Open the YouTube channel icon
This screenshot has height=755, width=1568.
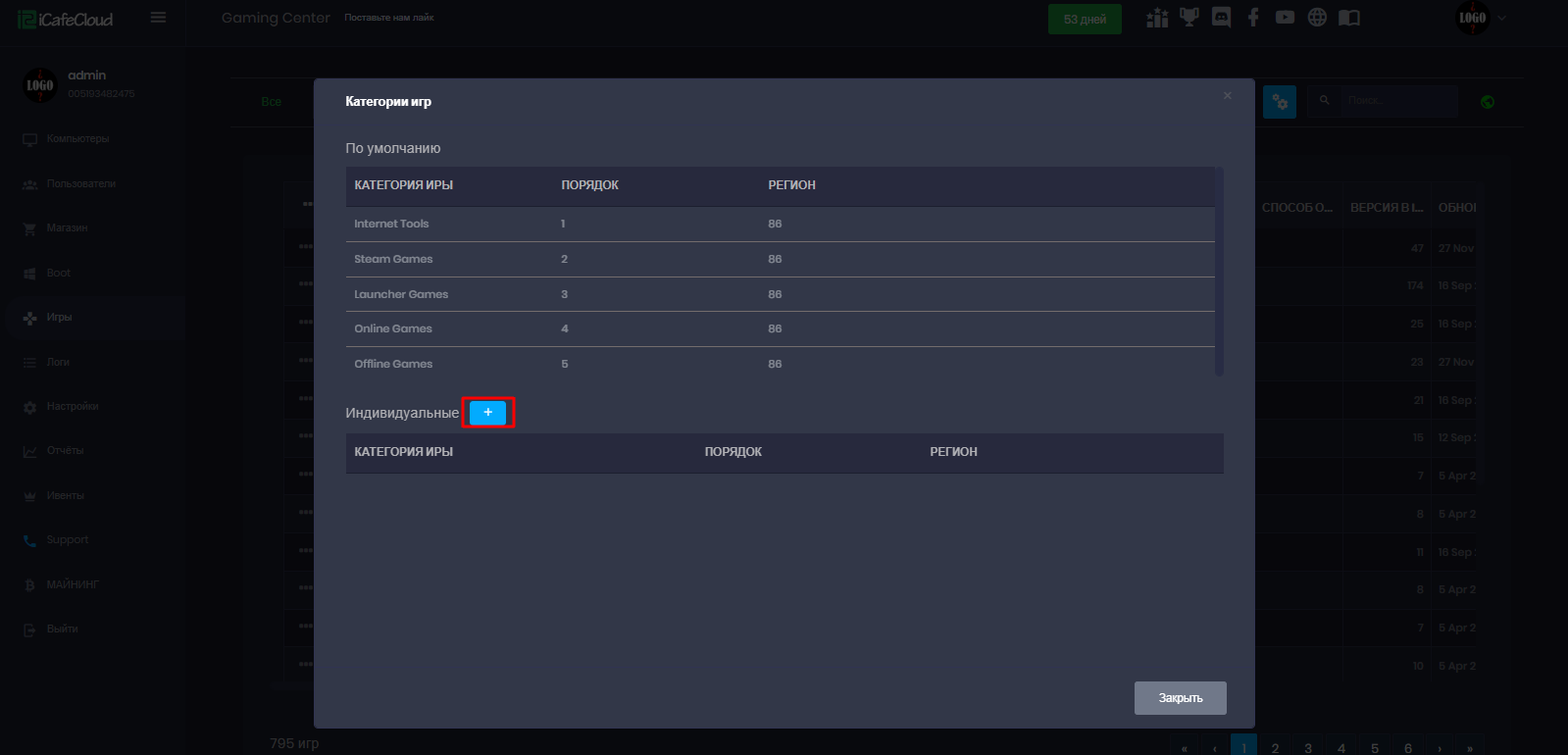pos(1285,18)
